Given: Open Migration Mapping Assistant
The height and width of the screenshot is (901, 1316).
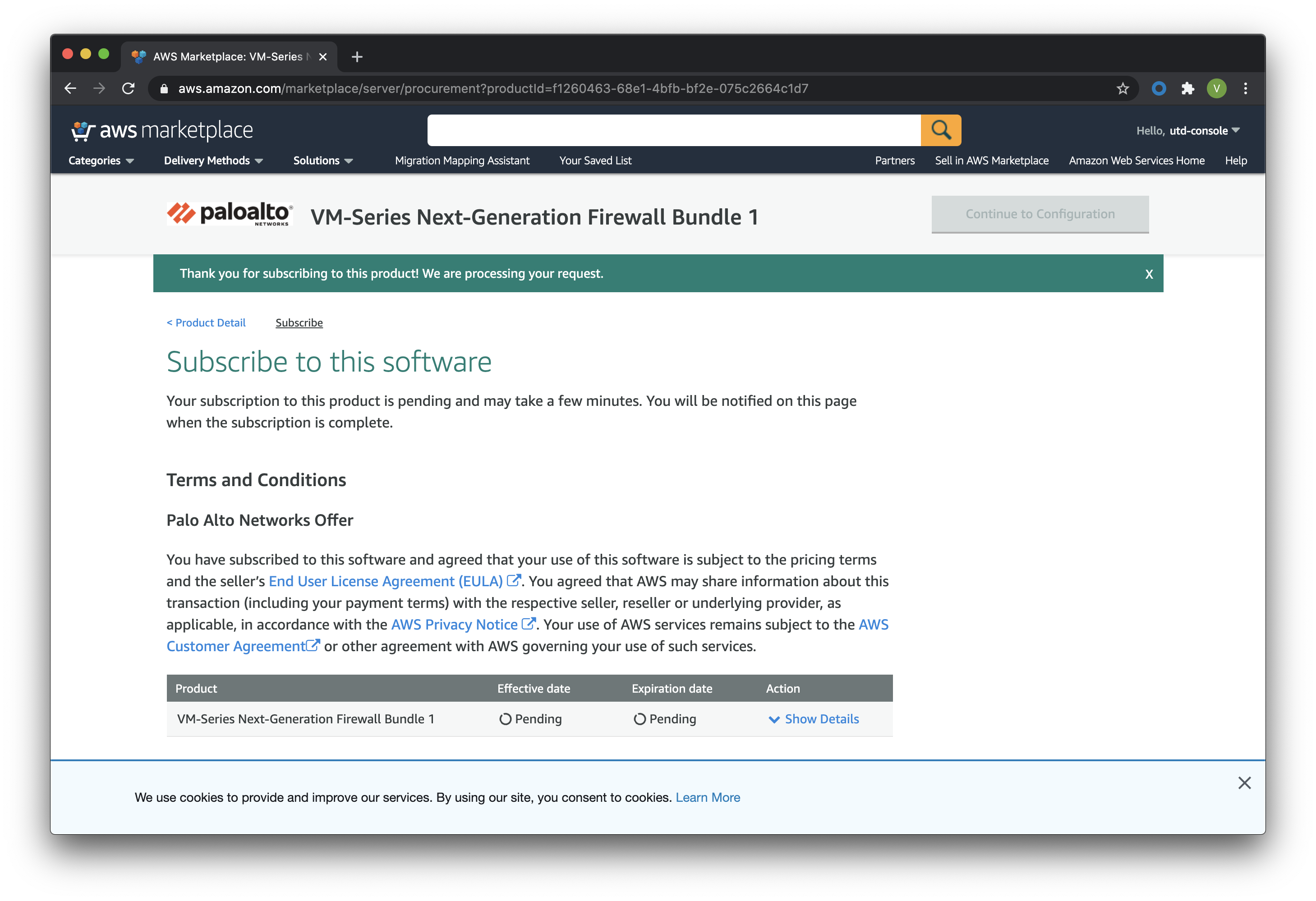Looking at the screenshot, I should tap(462, 161).
